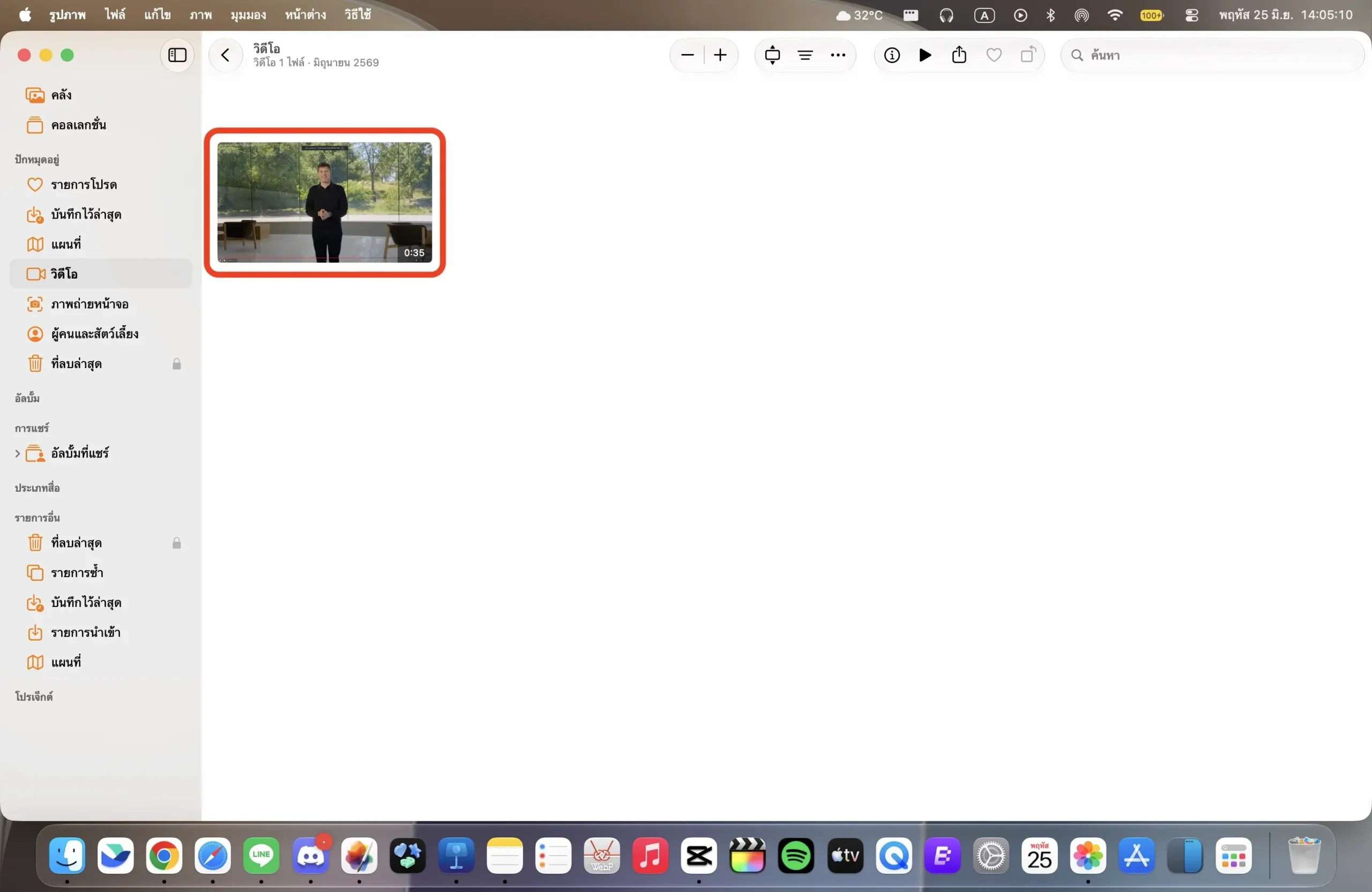Image resolution: width=1372 pixels, height=892 pixels.
Task: Mark video as favorite with heart
Action: tap(994, 55)
